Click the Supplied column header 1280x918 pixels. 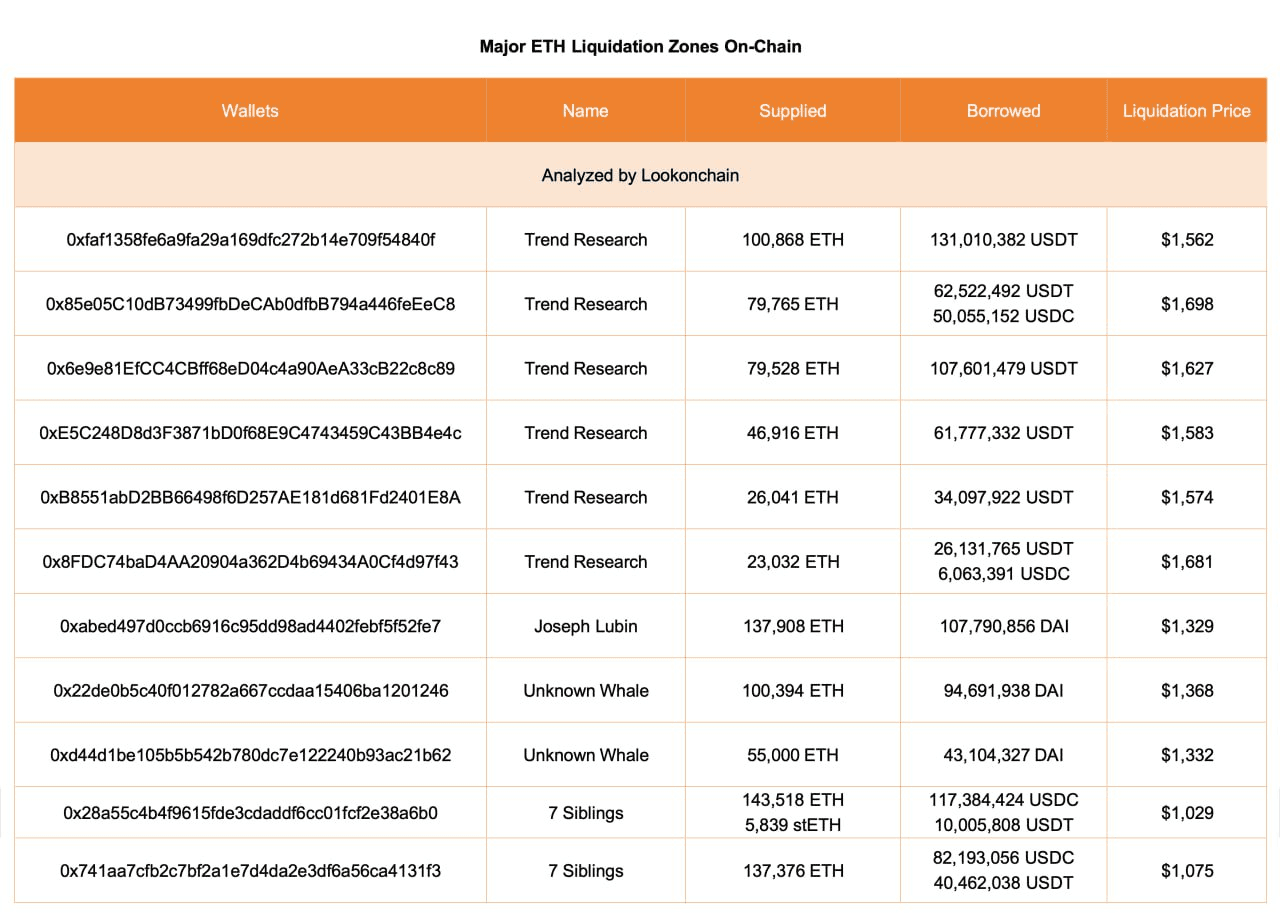(792, 110)
